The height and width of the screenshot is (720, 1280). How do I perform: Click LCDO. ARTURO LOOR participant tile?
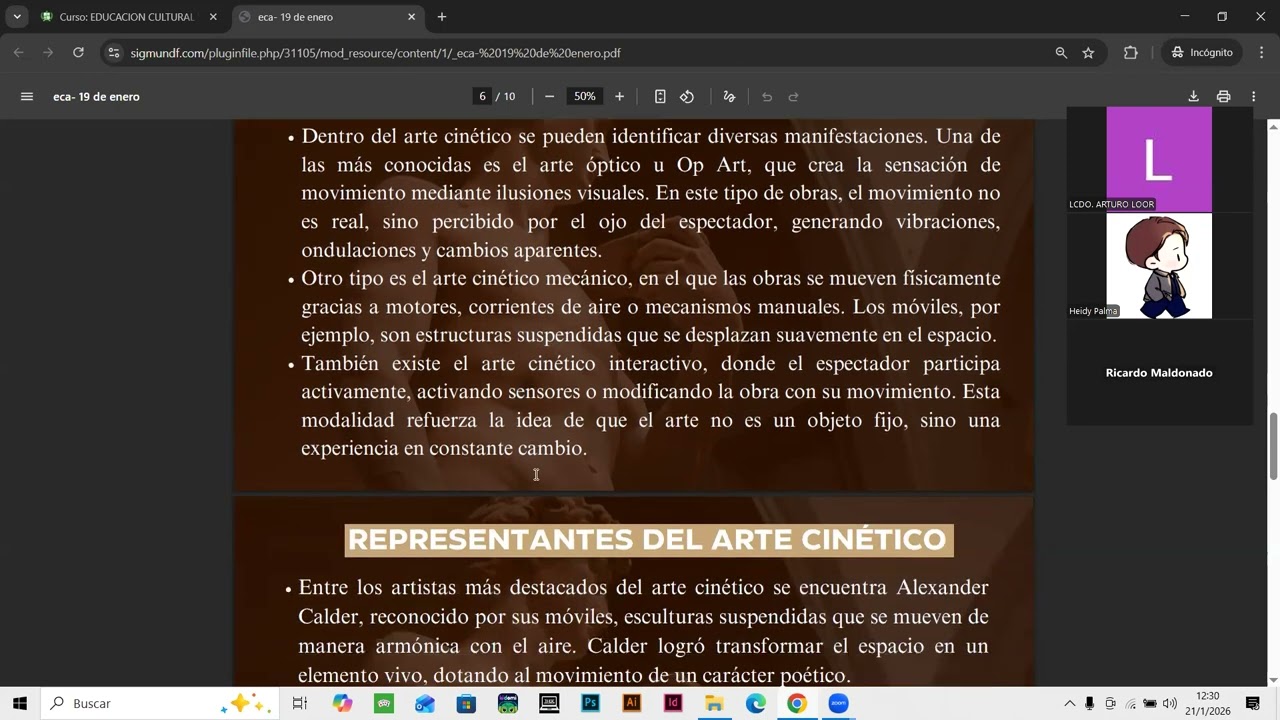(x=1159, y=159)
